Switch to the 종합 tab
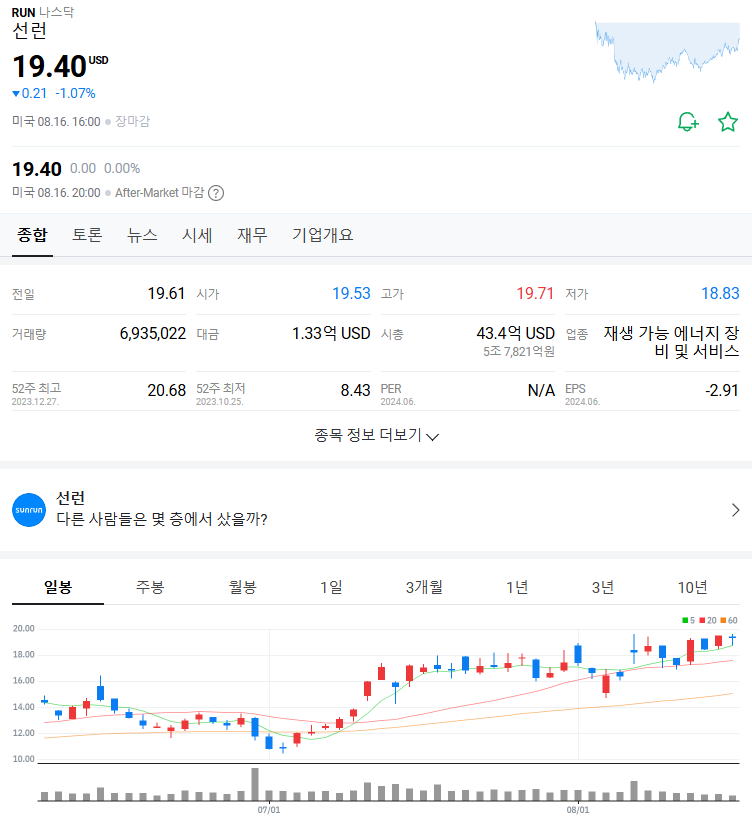752x824 pixels. [x=33, y=234]
